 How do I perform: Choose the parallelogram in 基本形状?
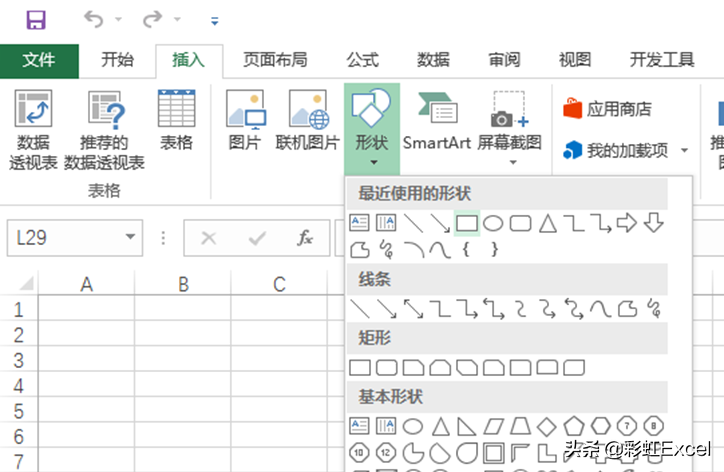point(493,426)
